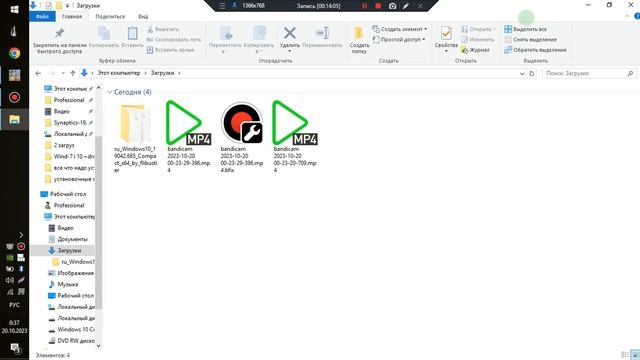The width and height of the screenshot is (640, 360).
Task: Click Закрепить на панели быстрого доступа pin icon
Action: 60,33
